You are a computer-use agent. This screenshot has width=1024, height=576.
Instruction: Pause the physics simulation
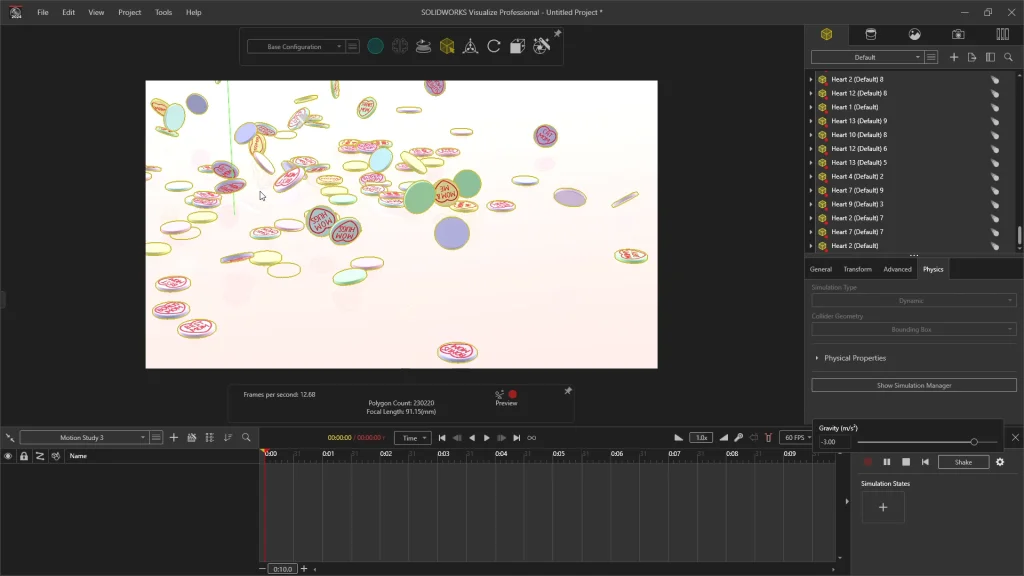click(x=886, y=462)
